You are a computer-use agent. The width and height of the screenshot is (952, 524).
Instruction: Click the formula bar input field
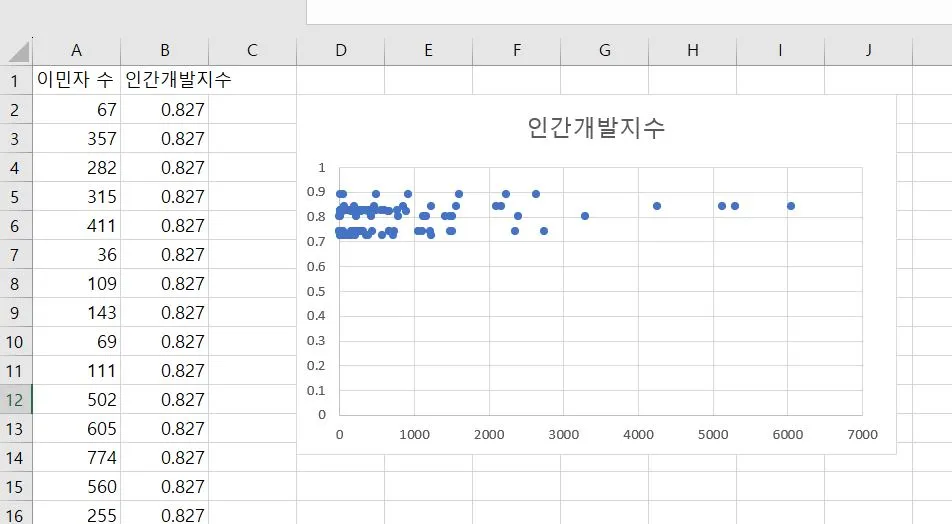tap(629, 12)
